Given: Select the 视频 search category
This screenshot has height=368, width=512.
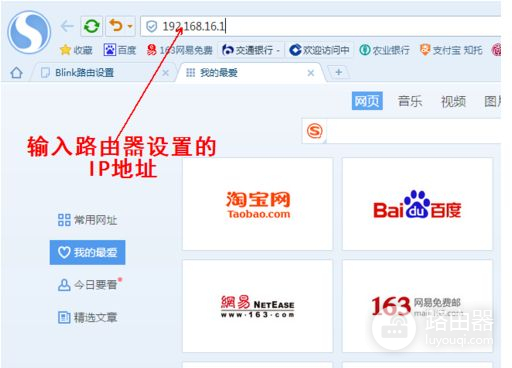Looking at the screenshot, I should (453, 101).
